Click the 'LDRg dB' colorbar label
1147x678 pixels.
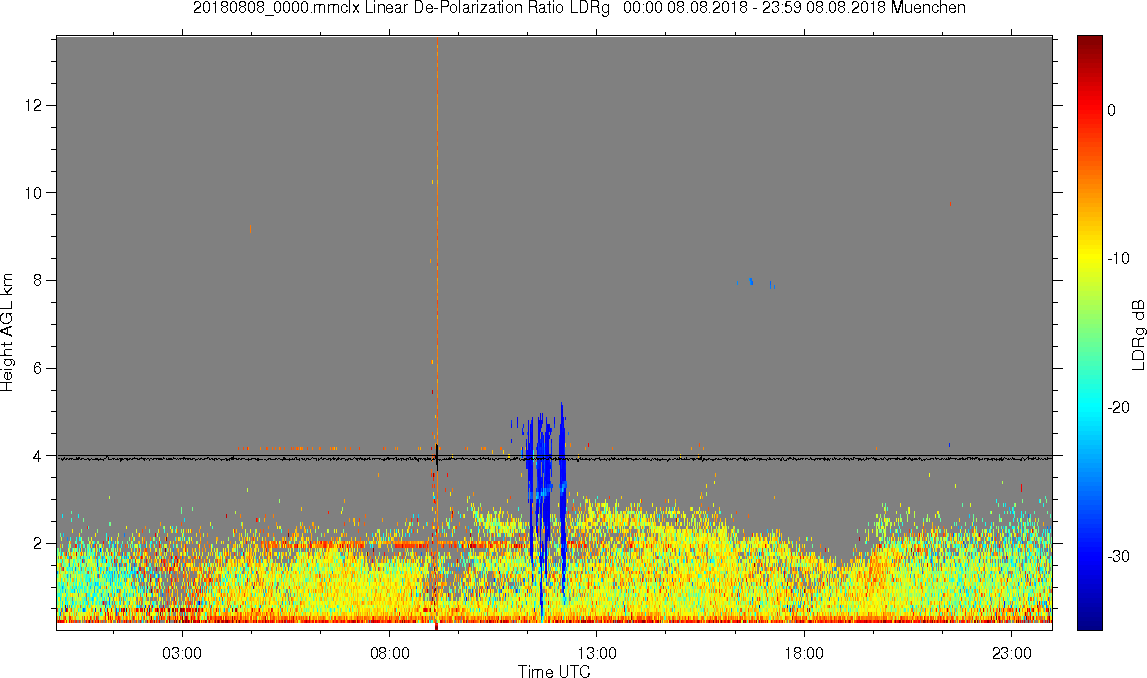coord(1137,334)
